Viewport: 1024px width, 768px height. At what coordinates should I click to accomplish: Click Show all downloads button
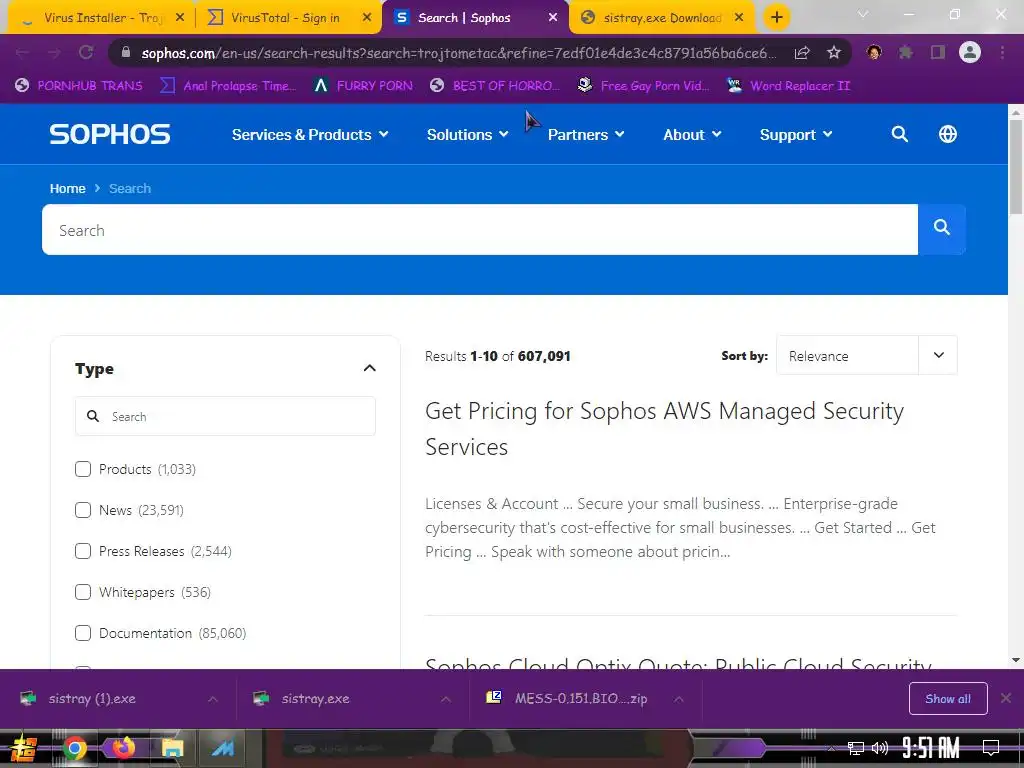(948, 698)
